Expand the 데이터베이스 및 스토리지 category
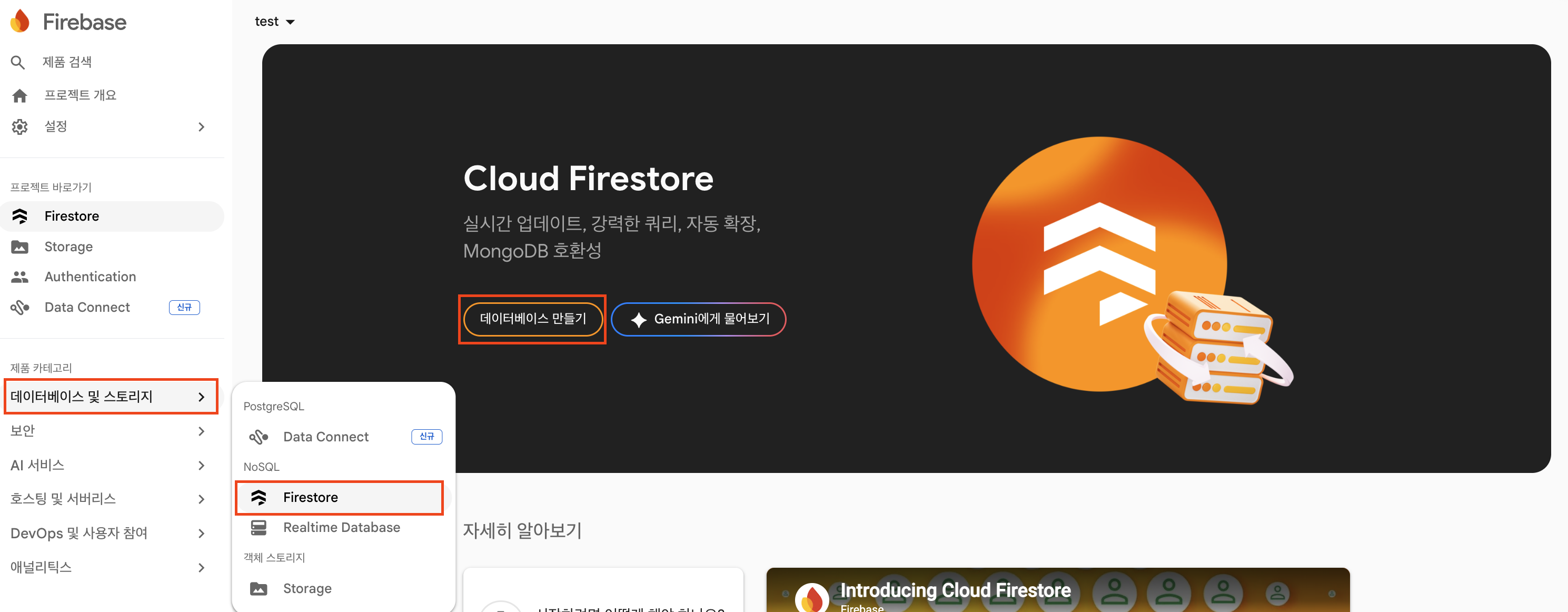 click(112, 397)
